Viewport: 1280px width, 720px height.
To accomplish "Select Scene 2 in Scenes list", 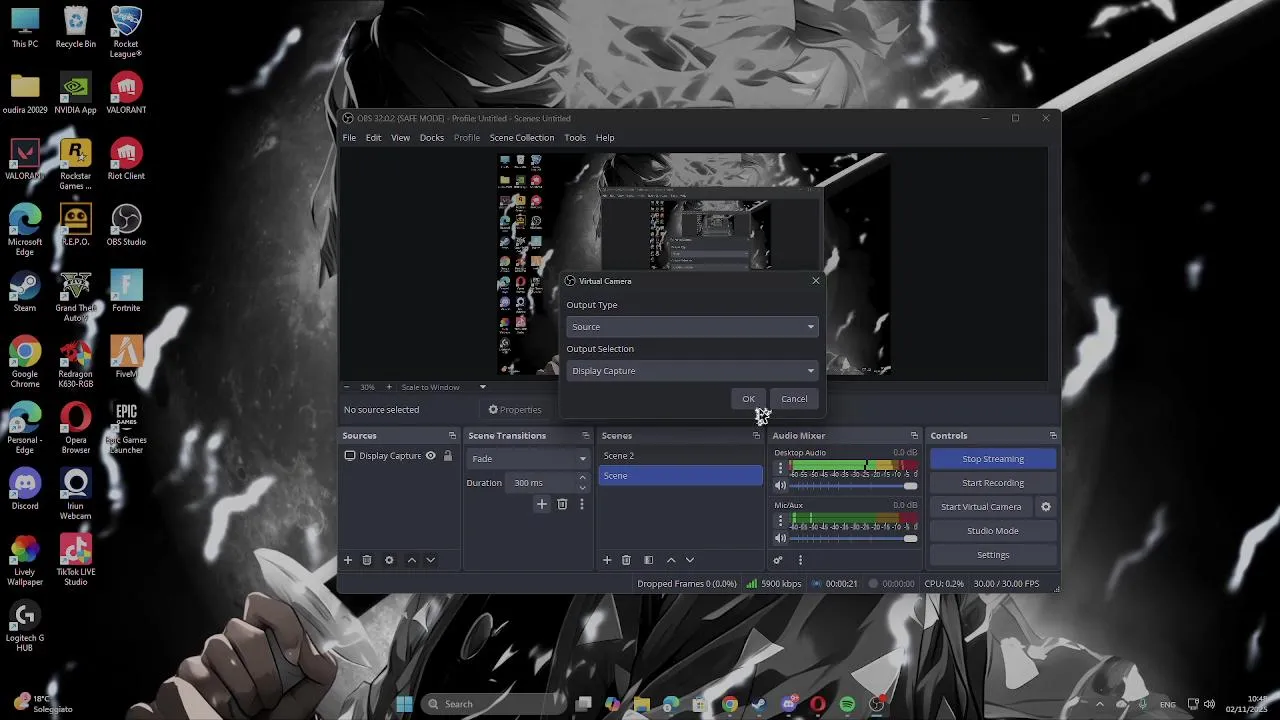I will (680, 456).
